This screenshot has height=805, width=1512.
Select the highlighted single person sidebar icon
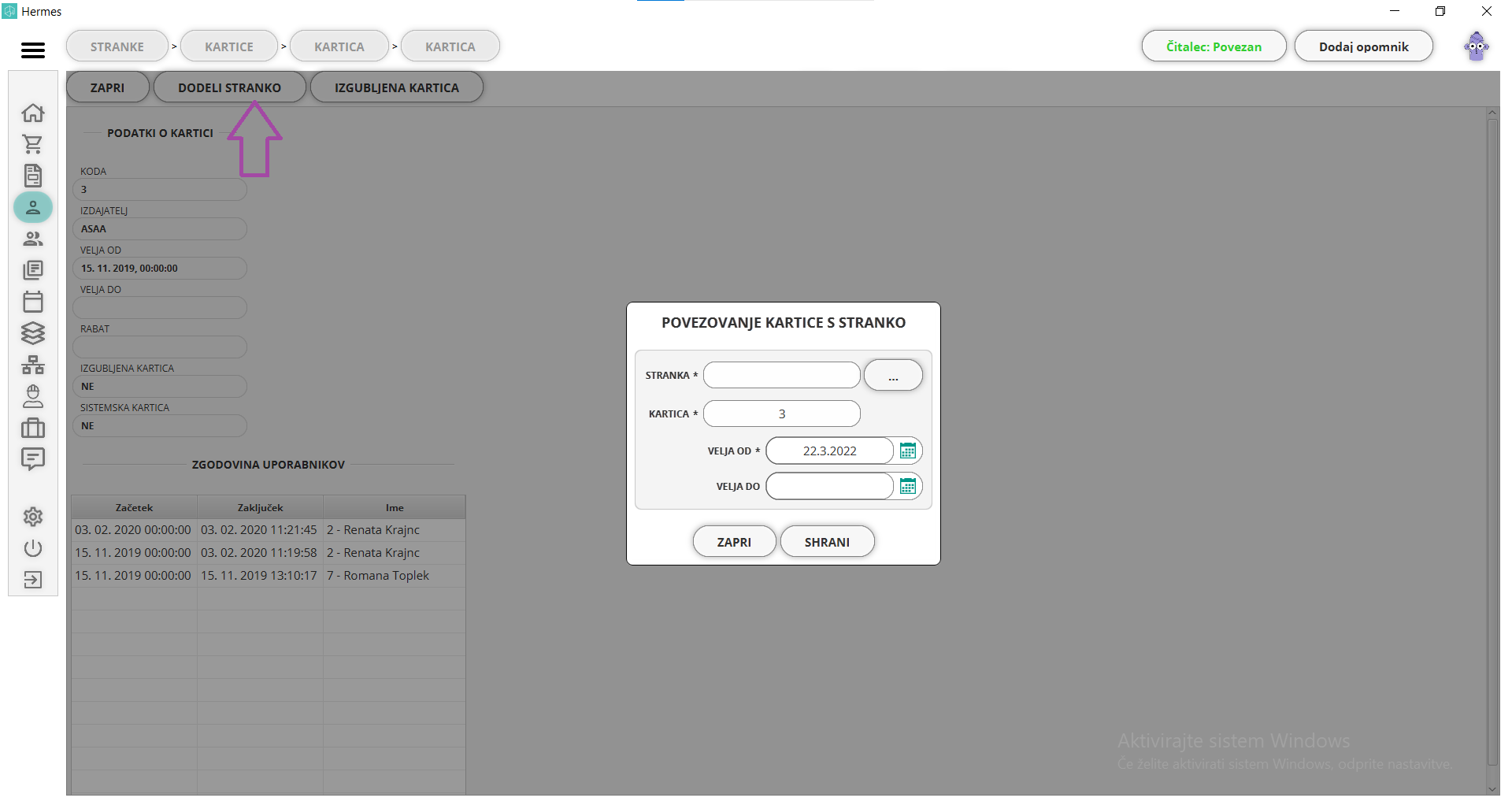[33, 207]
